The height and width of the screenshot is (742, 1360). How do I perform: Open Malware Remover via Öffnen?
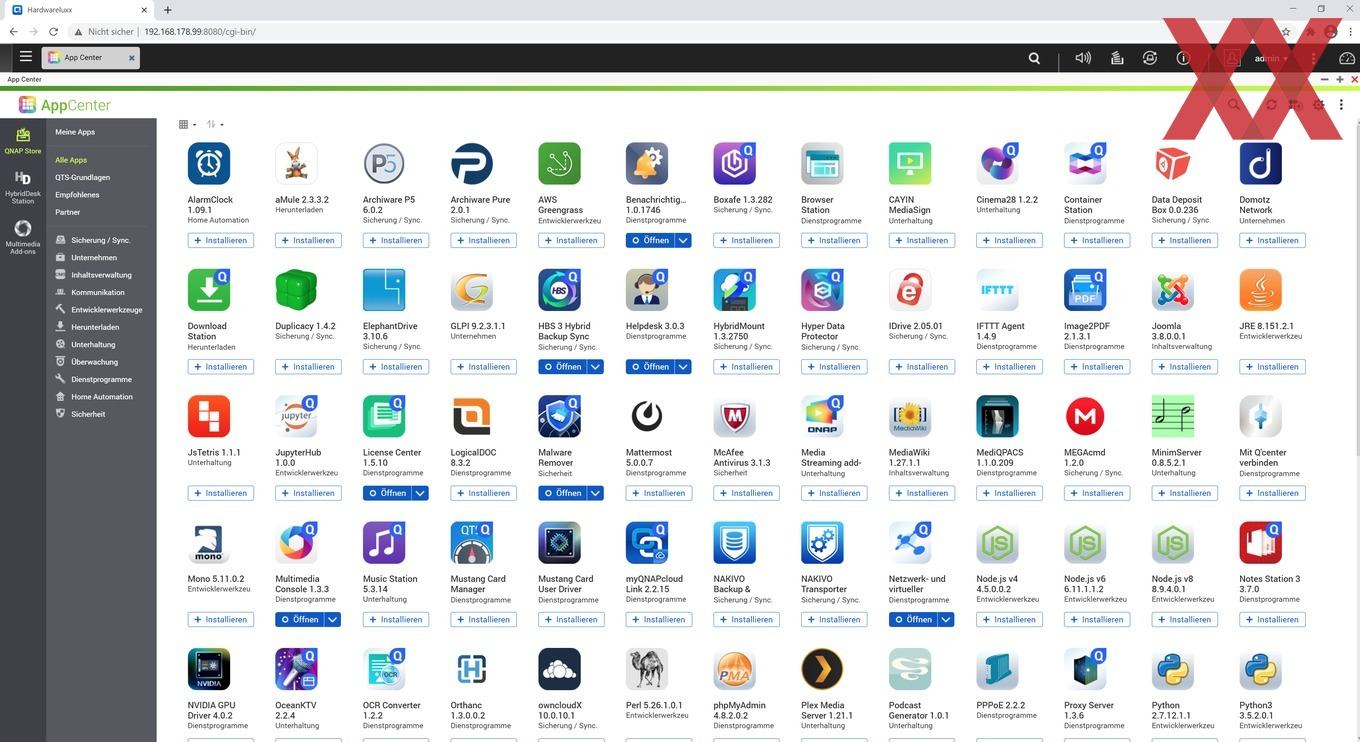563,493
